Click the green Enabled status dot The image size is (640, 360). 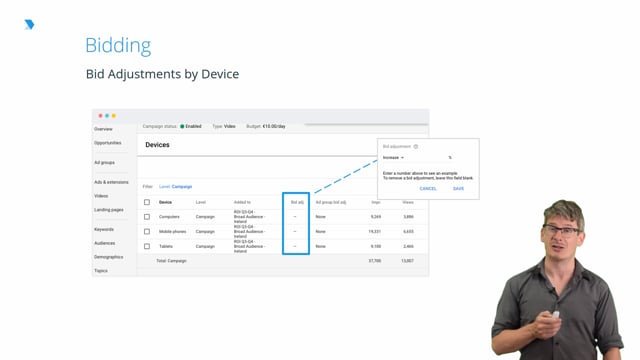(x=182, y=127)
